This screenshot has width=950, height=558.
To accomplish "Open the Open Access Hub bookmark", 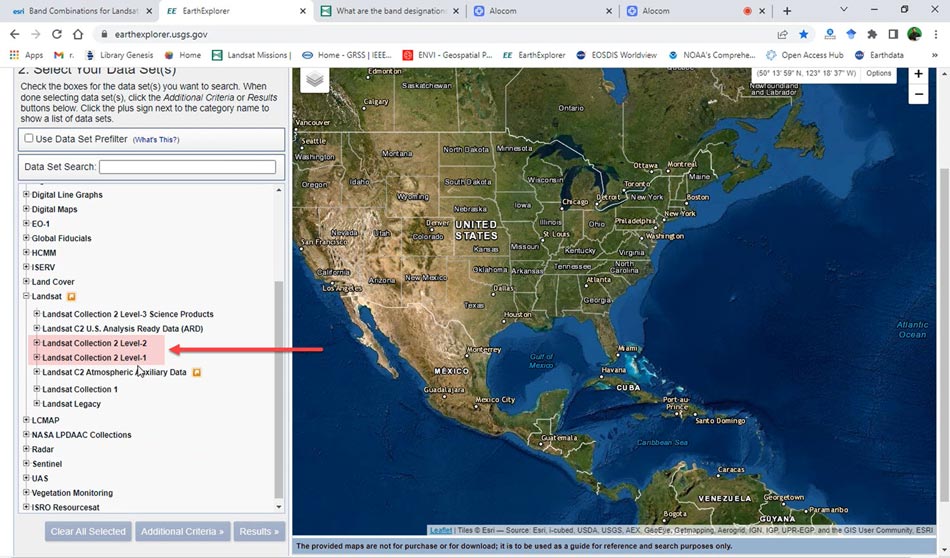I will 805,55.
